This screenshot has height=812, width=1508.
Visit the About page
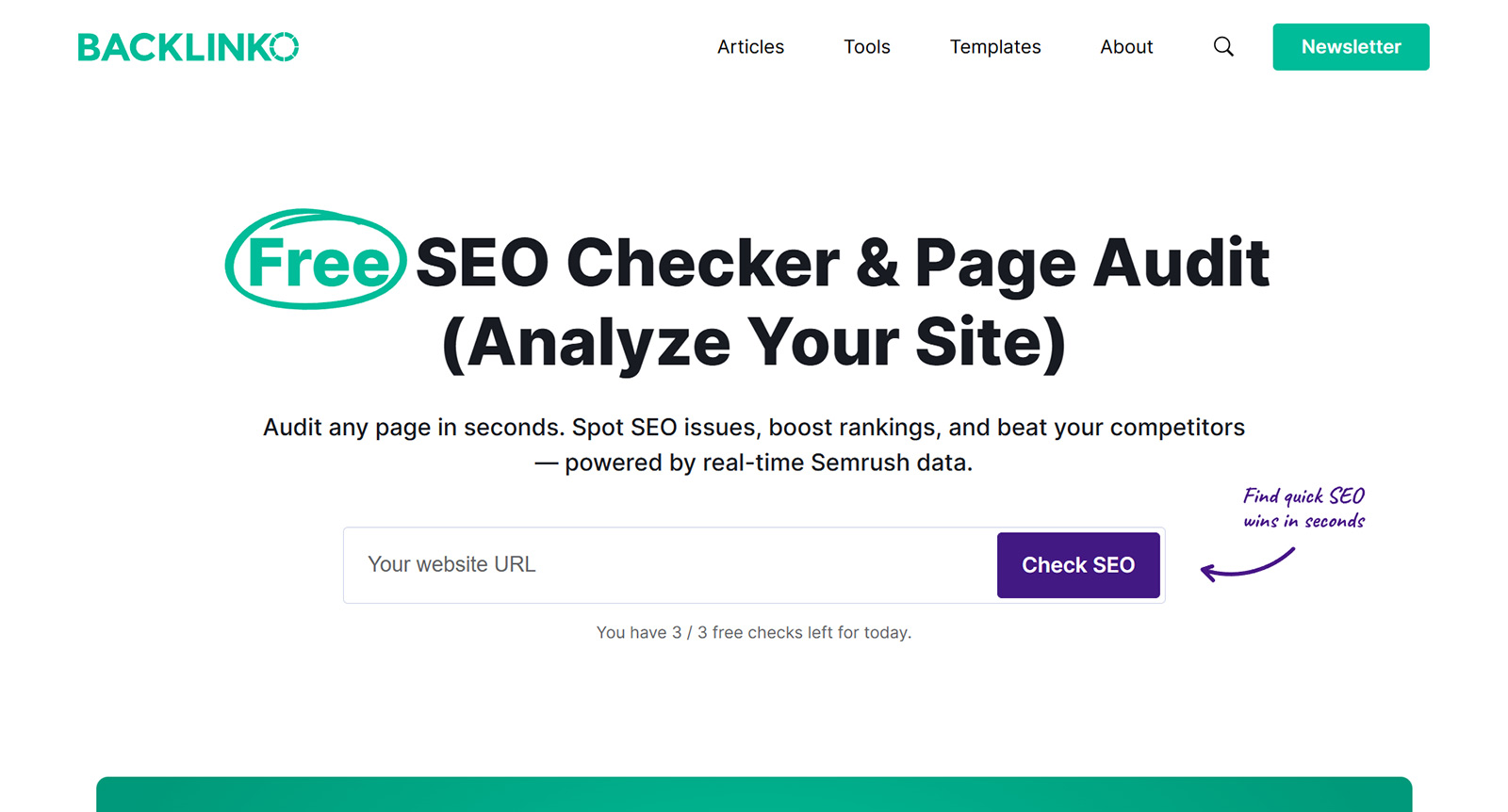point(1126,46)
